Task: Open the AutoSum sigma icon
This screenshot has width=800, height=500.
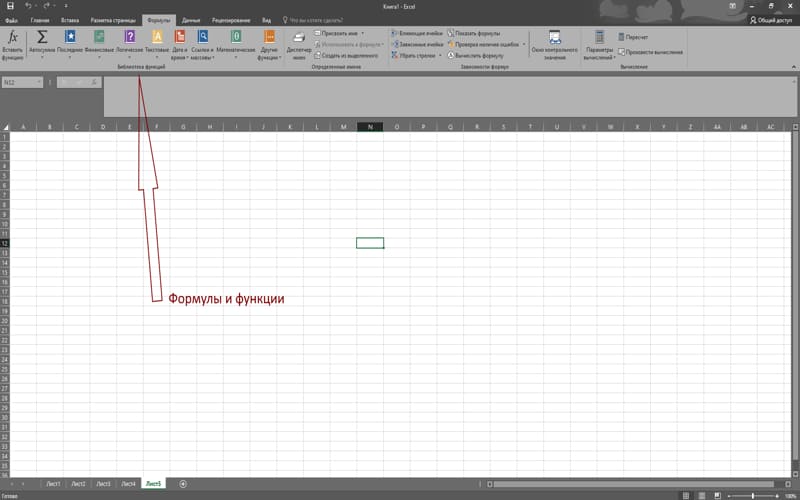Action: tap(42, 37)
